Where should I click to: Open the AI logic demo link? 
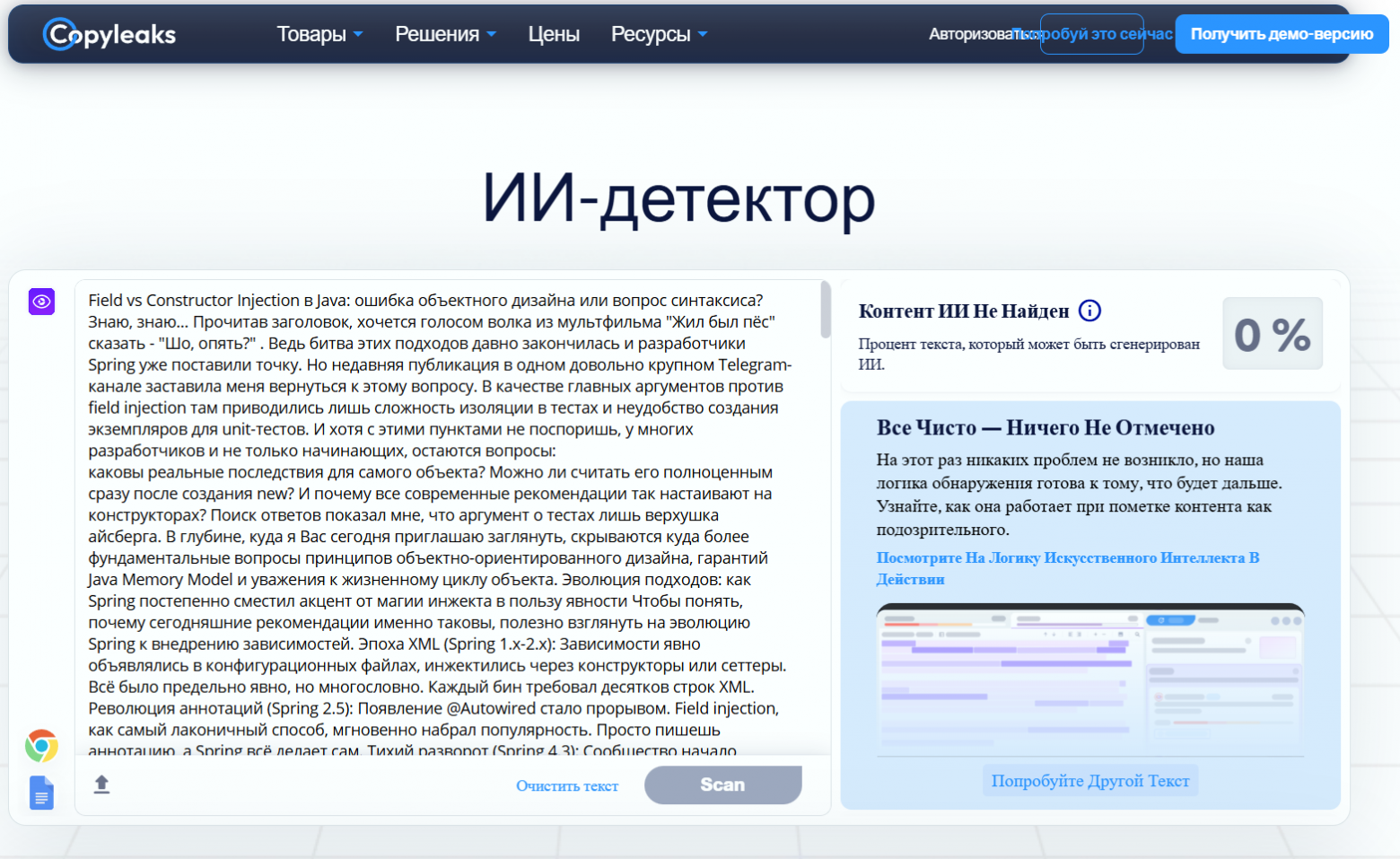pyautogui.click(x=1069, y=557)
